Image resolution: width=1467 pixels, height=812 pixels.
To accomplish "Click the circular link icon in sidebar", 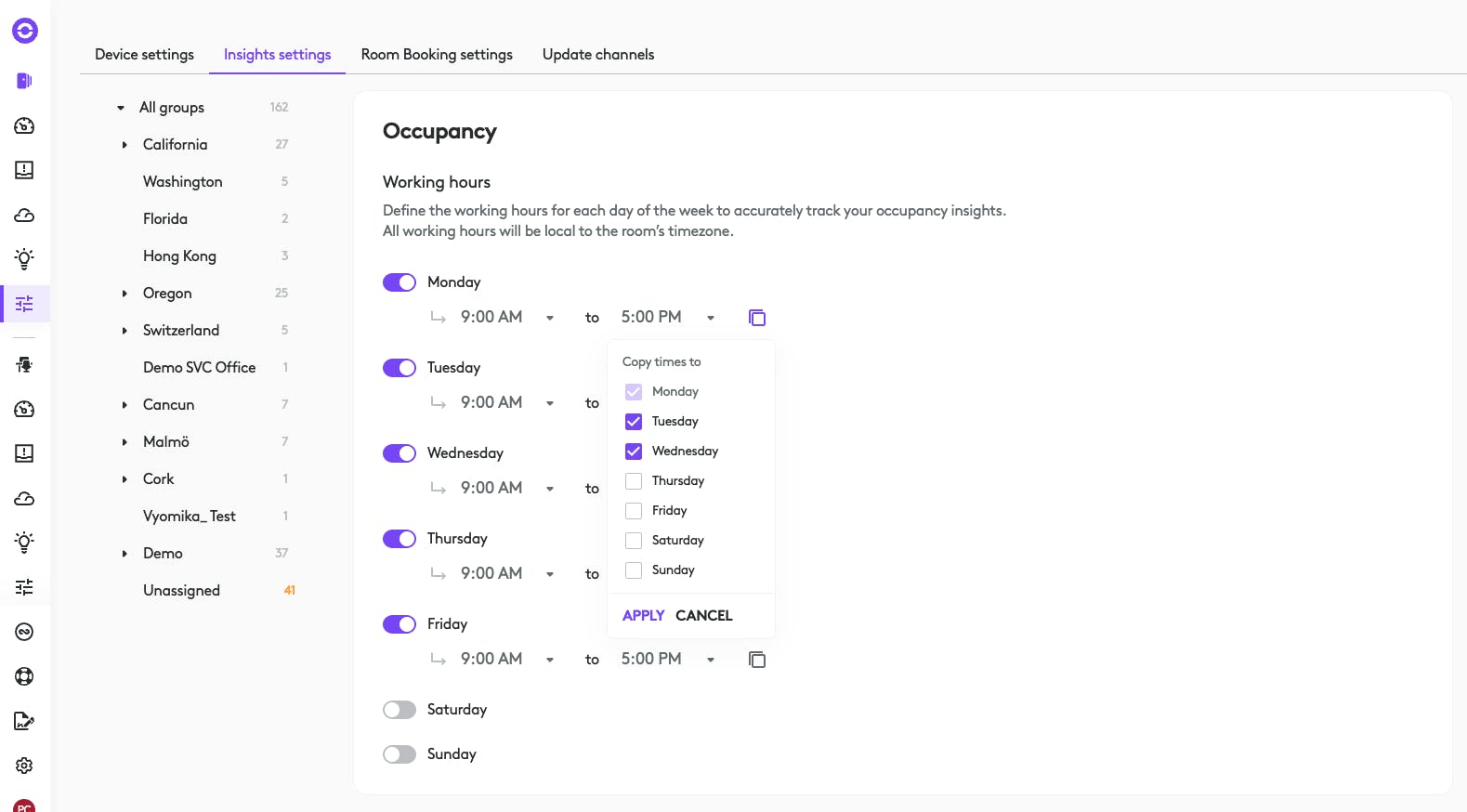I will [x=25, y=632].
